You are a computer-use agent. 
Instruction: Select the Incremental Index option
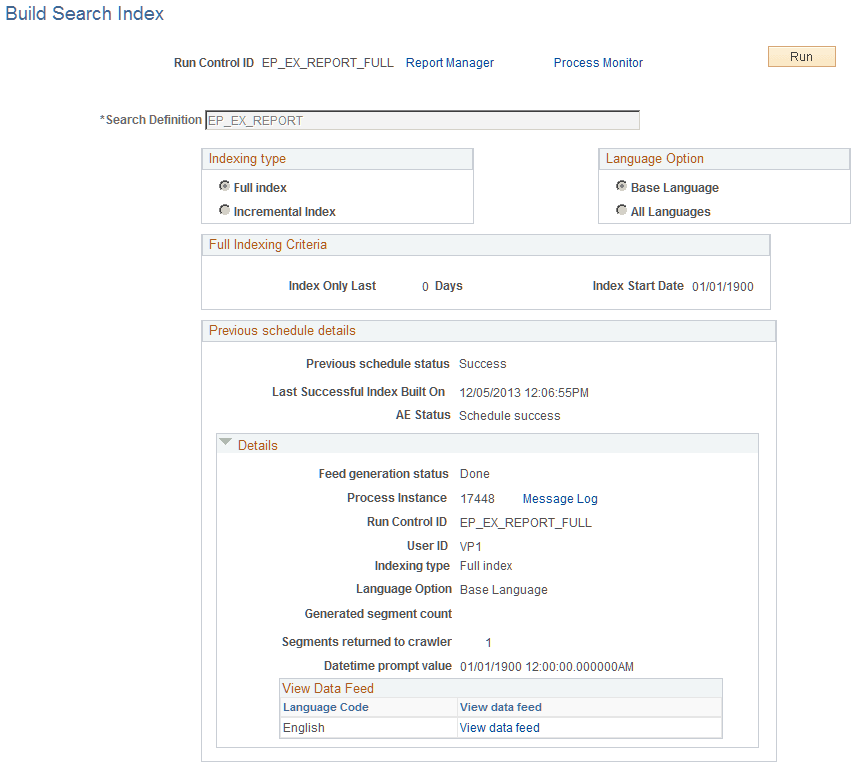[x=225, y=208]
